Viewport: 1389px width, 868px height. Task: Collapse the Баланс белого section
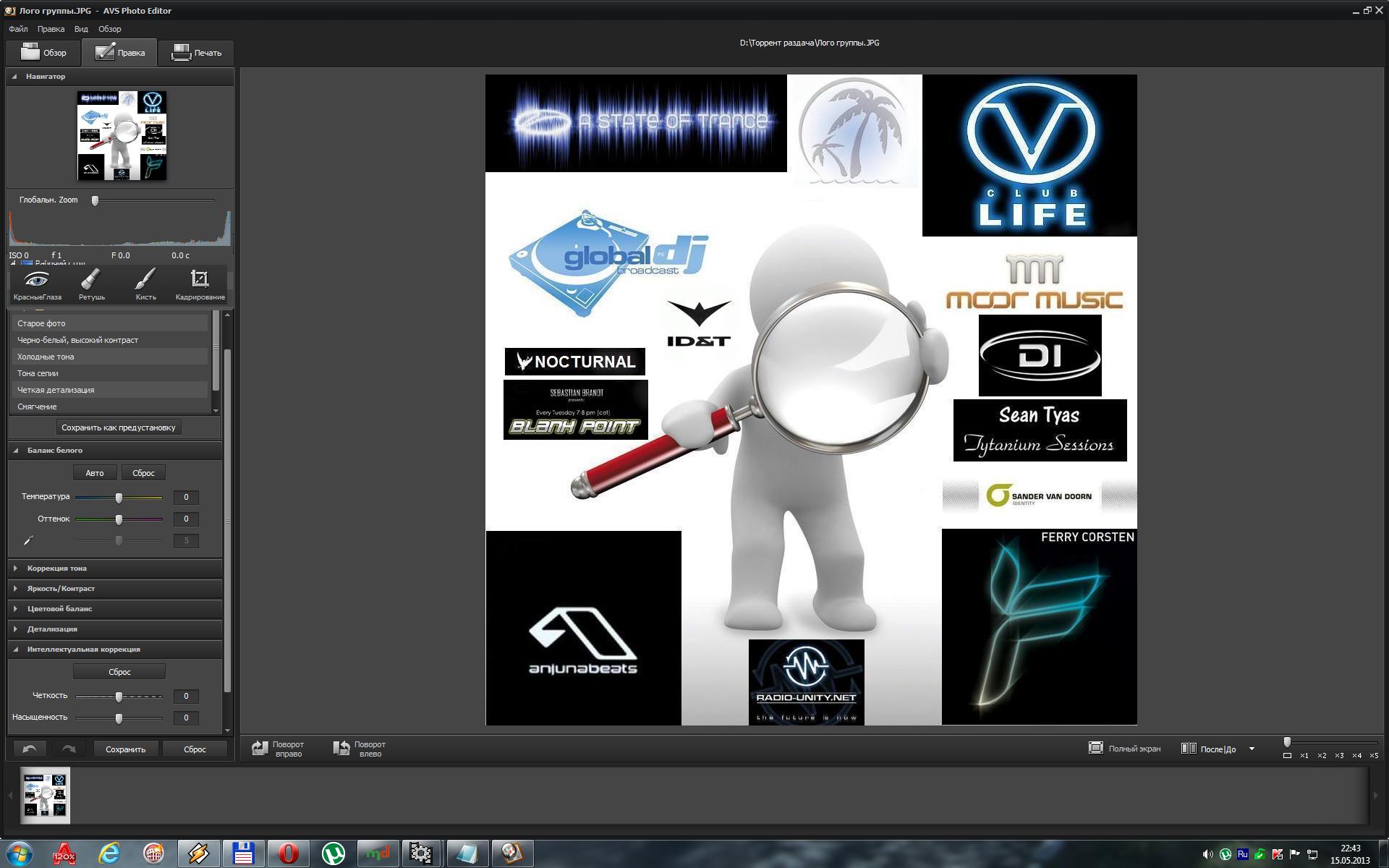(x=16, y=450)
